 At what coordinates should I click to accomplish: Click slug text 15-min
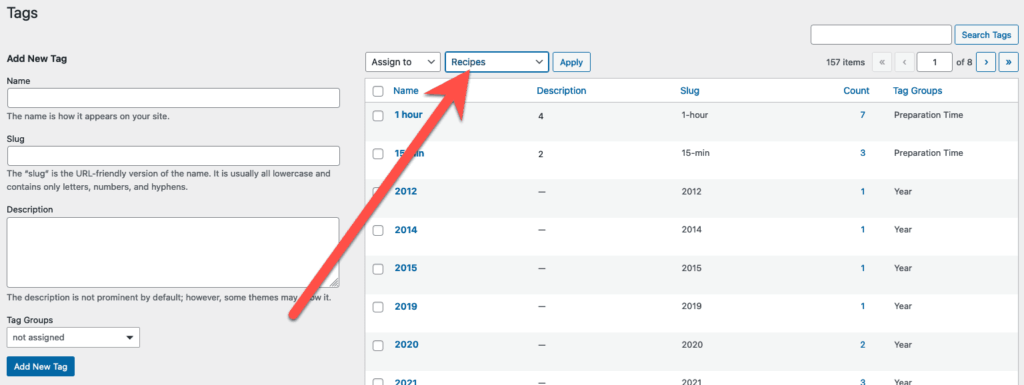pyautogui.click(x=696, y=153)
